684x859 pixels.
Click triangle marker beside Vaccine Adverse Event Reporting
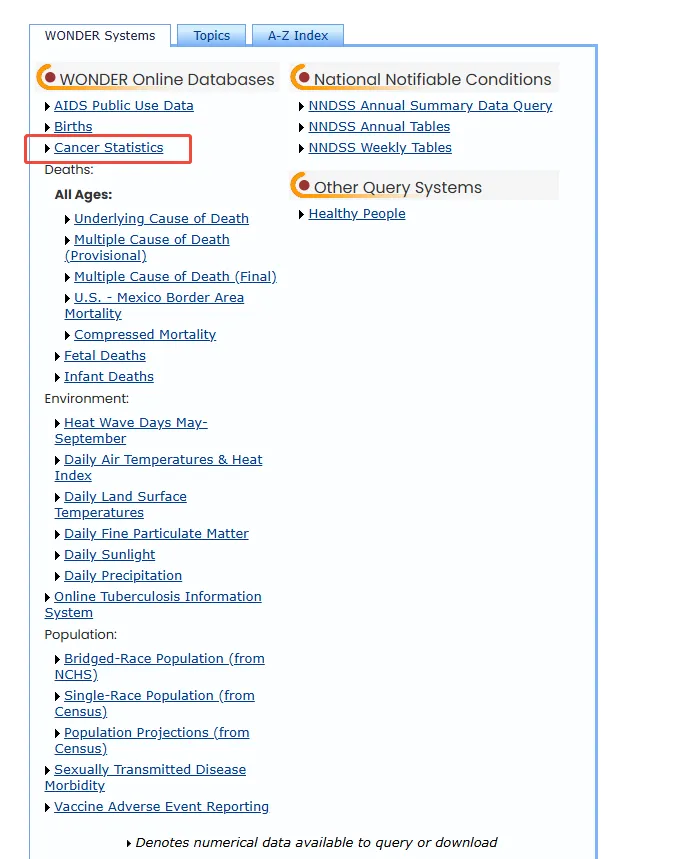click(x=48, y=808)
